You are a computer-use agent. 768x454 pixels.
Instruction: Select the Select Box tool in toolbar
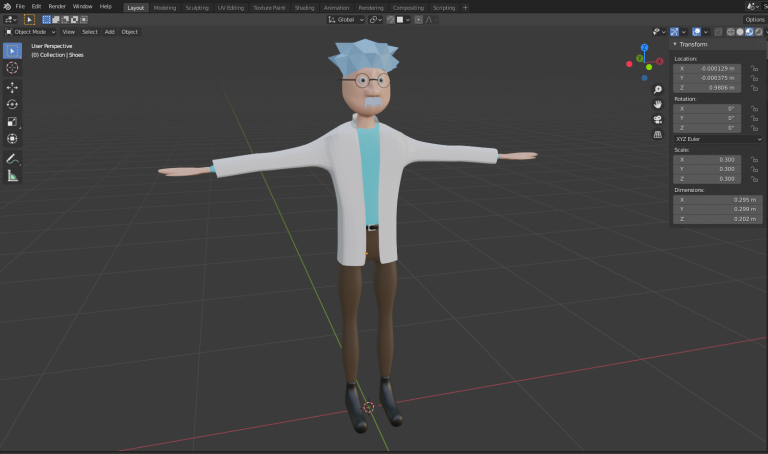pos(12,51)
